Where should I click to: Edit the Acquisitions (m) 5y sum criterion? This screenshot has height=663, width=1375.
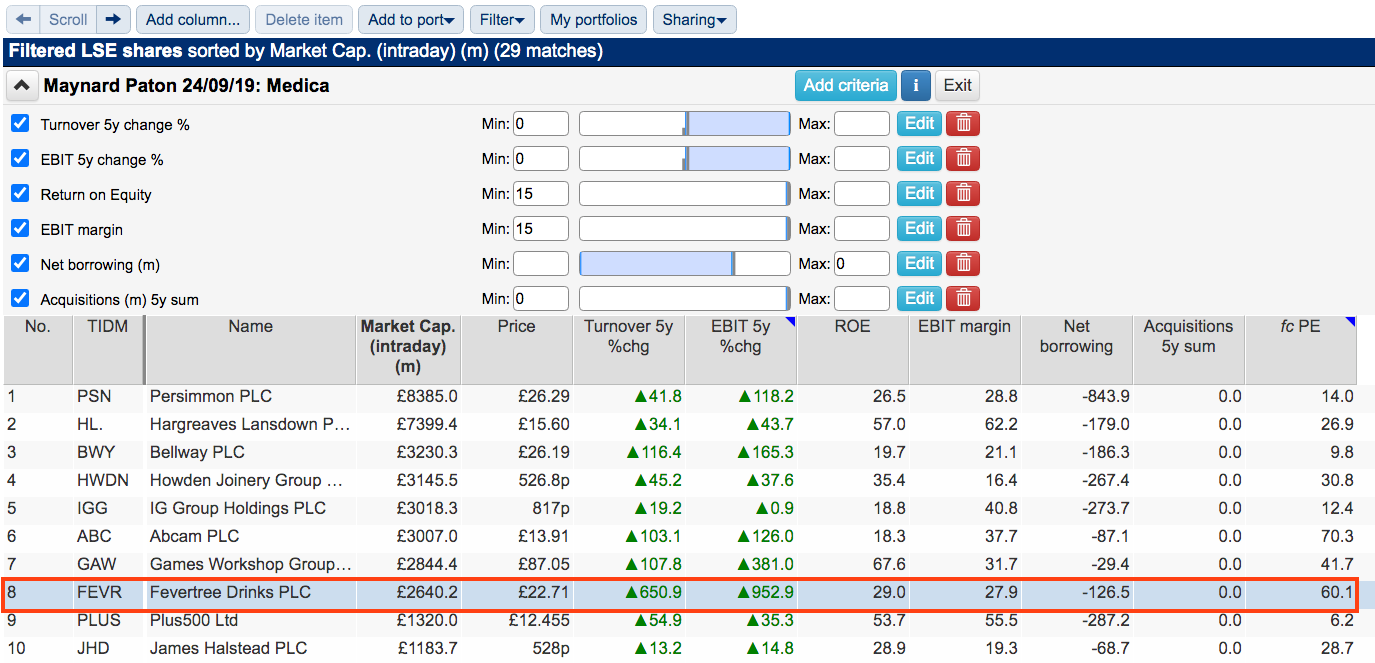click(x=919, y=299)
